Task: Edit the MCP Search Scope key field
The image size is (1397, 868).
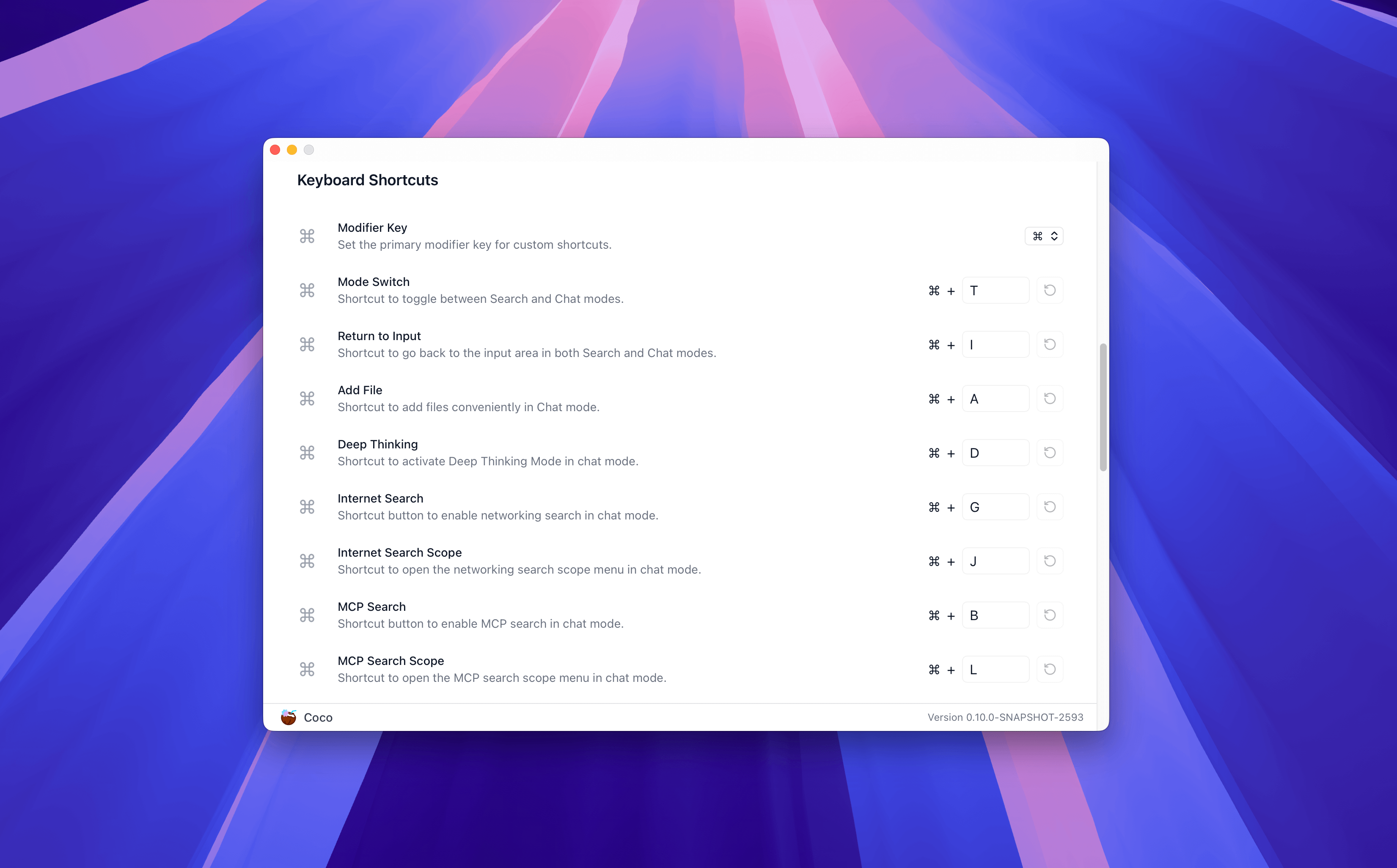Action: [995, 669]
